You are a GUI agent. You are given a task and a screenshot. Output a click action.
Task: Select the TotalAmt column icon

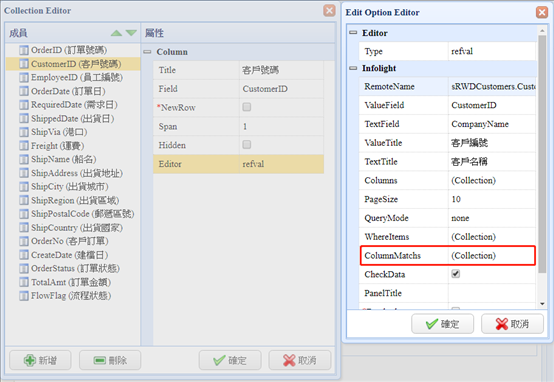pyautogui.click(x=24, y=282)
